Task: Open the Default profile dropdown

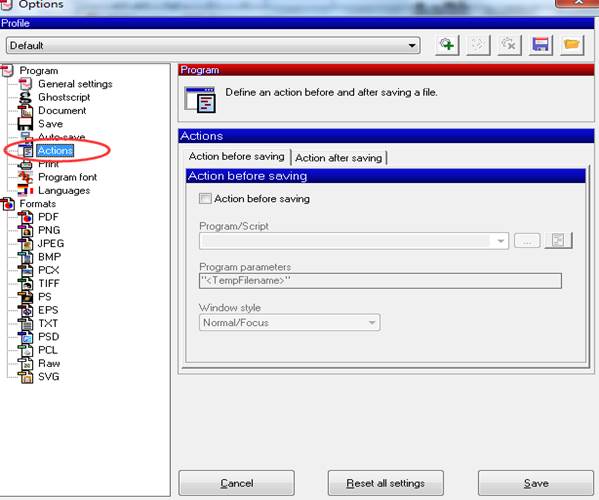Action: (x=213, y=46)
